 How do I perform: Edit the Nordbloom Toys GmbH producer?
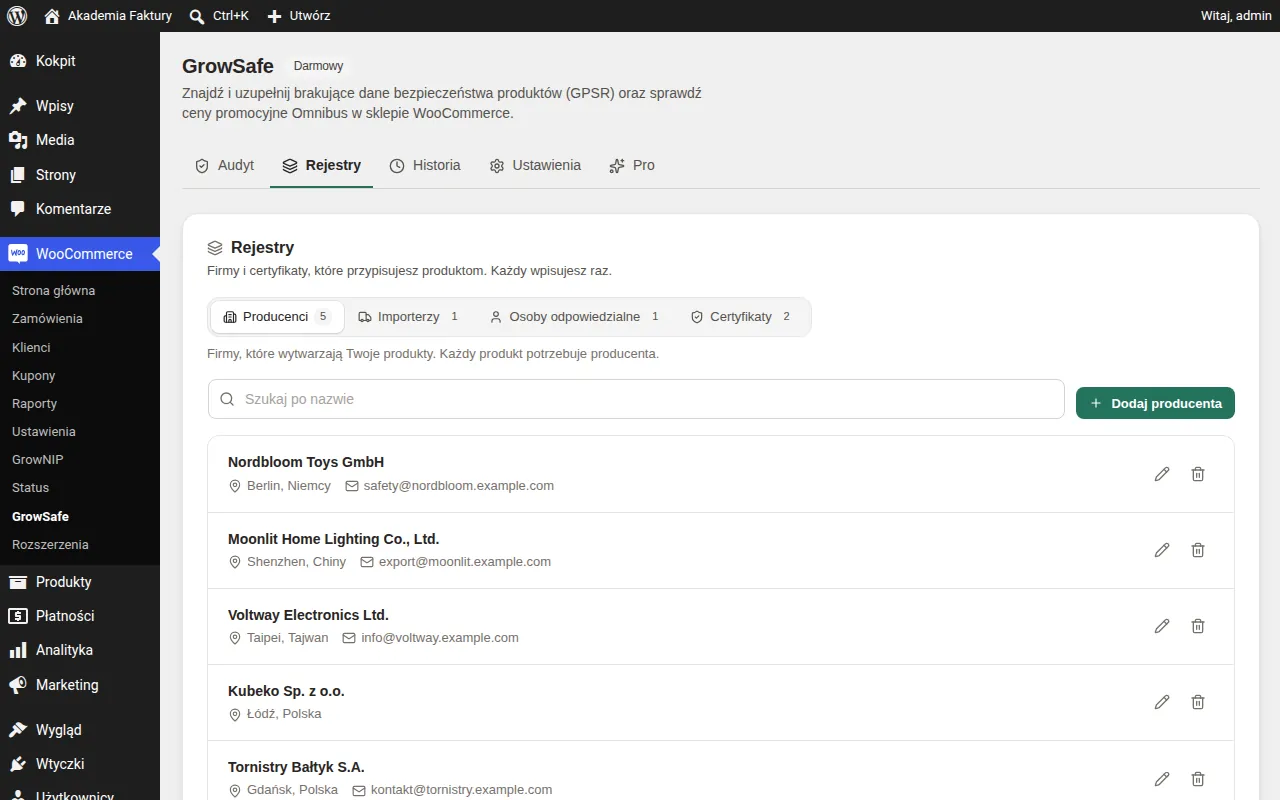pos(1162,474)
